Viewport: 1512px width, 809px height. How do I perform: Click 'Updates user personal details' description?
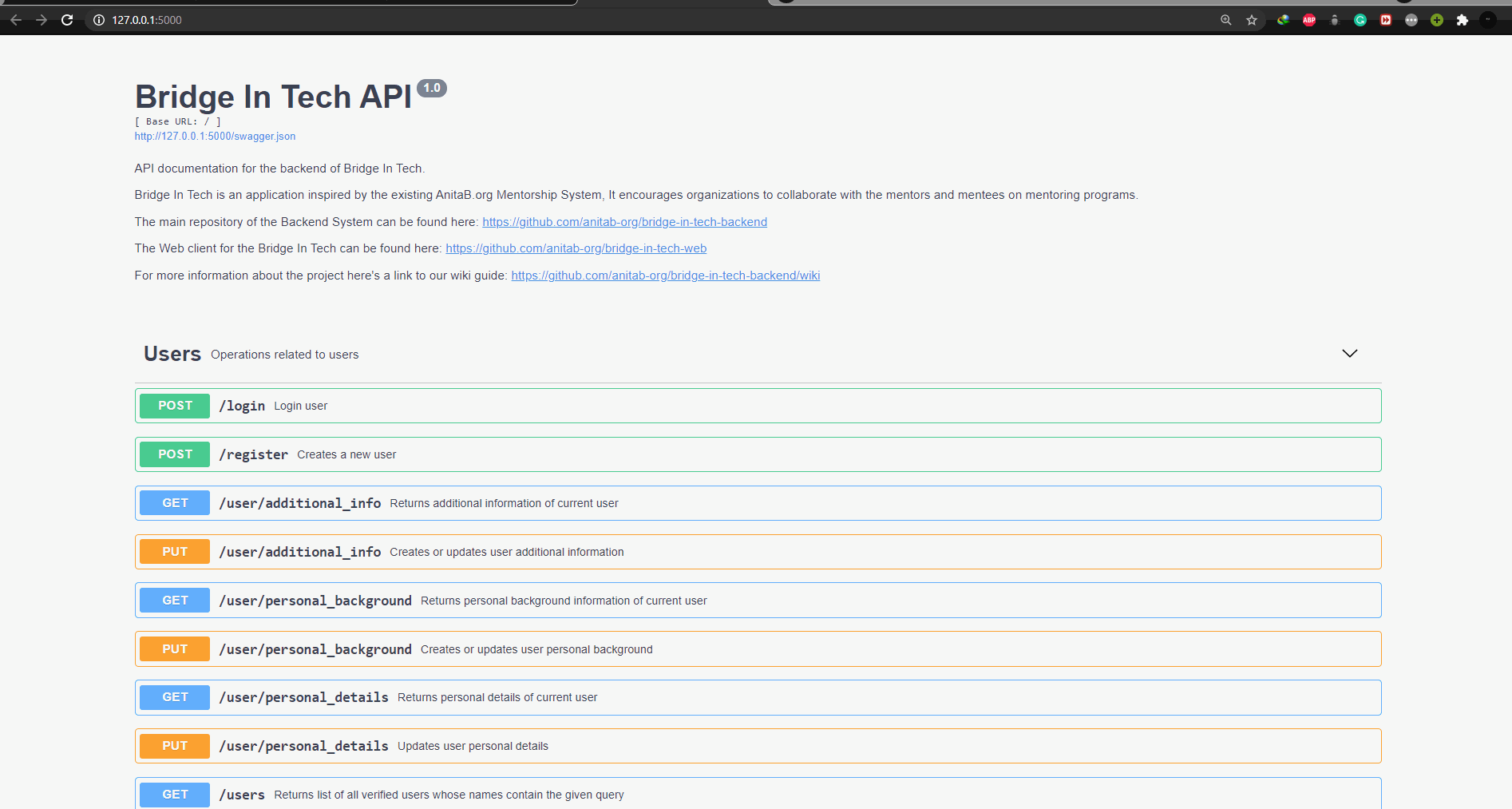coord(473,746)
